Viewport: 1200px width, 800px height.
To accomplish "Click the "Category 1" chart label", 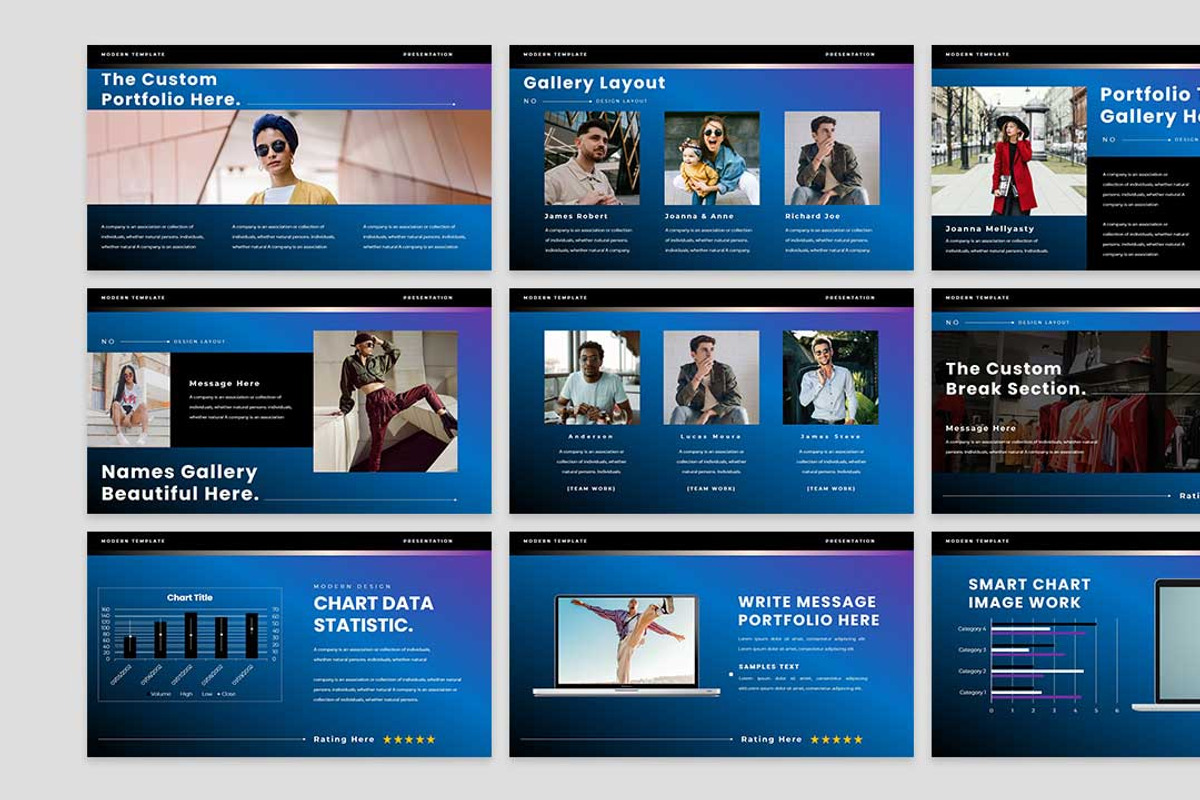I will 972,692.
